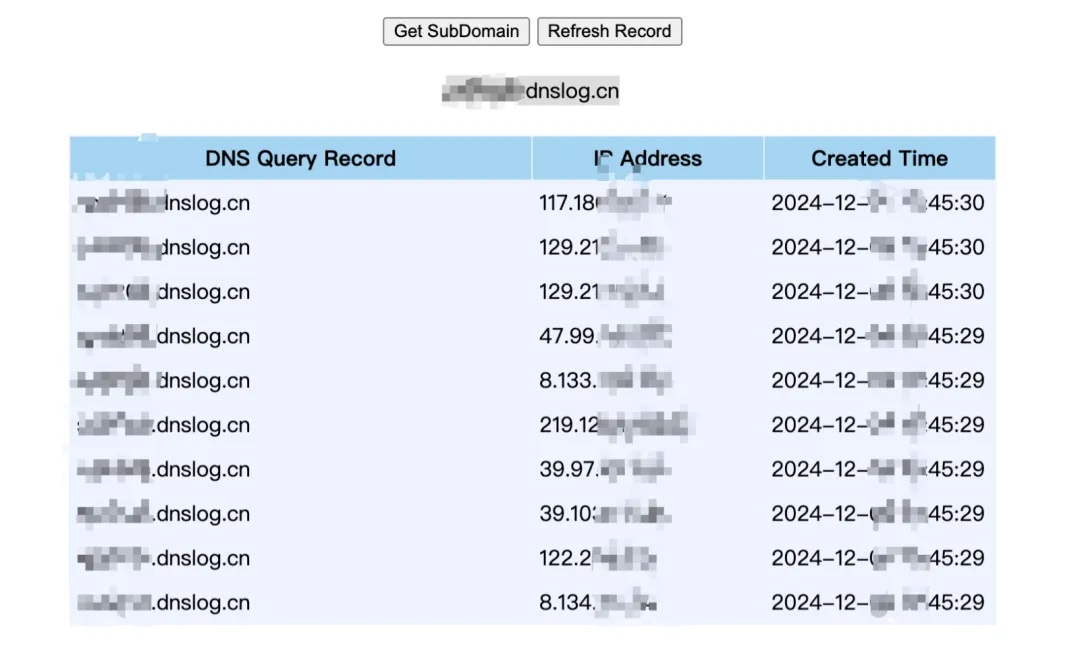Click the Get SubDomain button

click(456, 32)
